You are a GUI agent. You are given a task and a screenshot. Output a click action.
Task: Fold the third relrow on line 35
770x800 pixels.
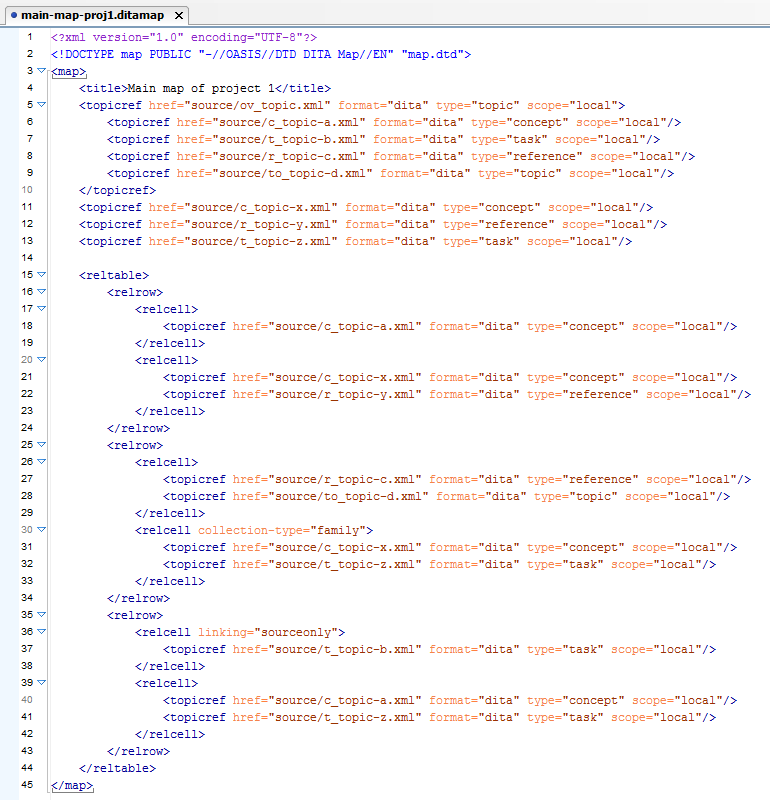(41, 615)
